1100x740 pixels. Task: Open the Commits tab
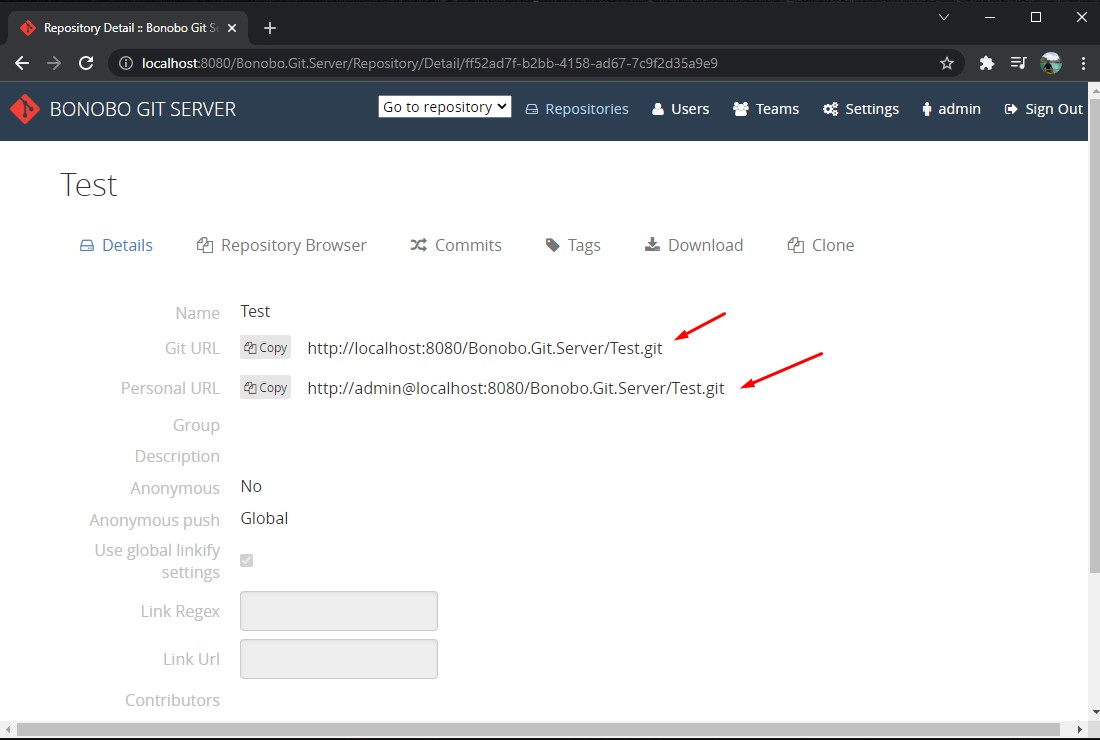[456, 245]
